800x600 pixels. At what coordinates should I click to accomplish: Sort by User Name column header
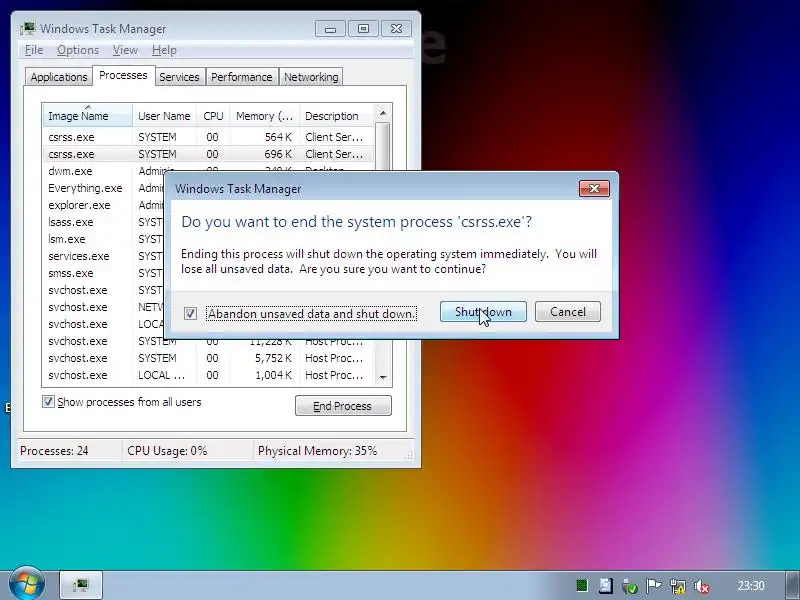pos(164,116)
